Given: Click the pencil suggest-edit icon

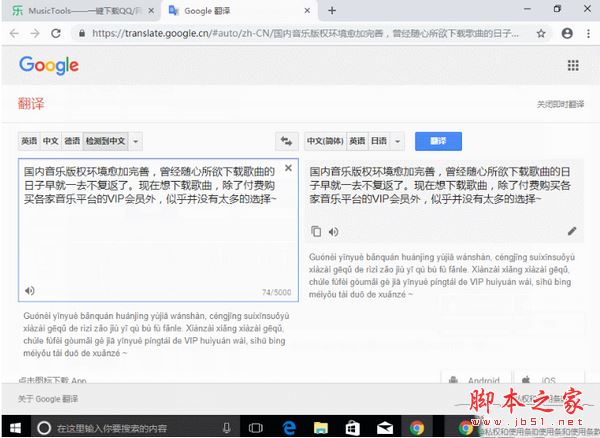Looking at the screenshot, I should click(572, 231).
